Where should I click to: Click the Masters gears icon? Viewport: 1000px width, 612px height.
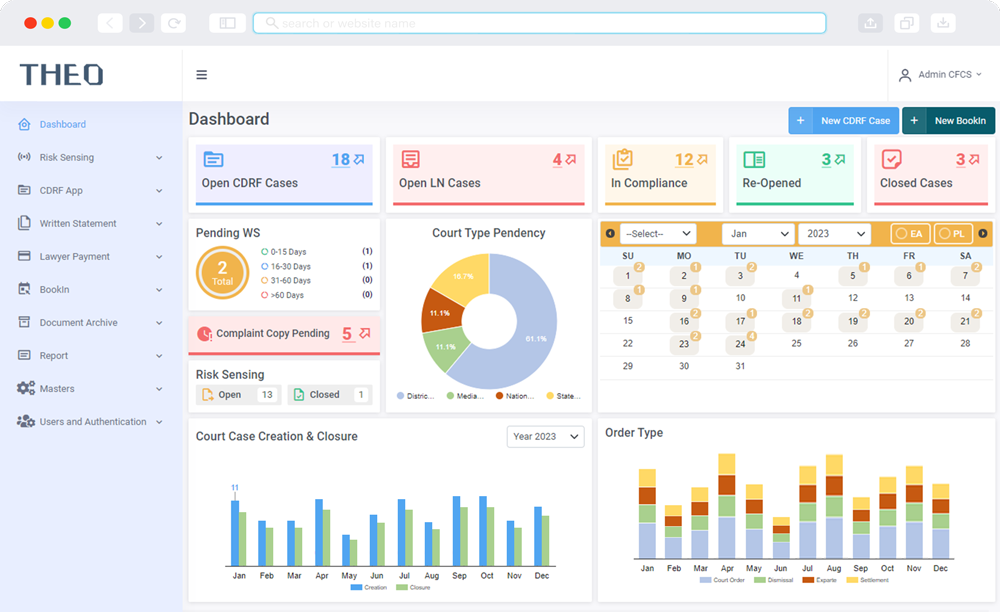point(26,388)
